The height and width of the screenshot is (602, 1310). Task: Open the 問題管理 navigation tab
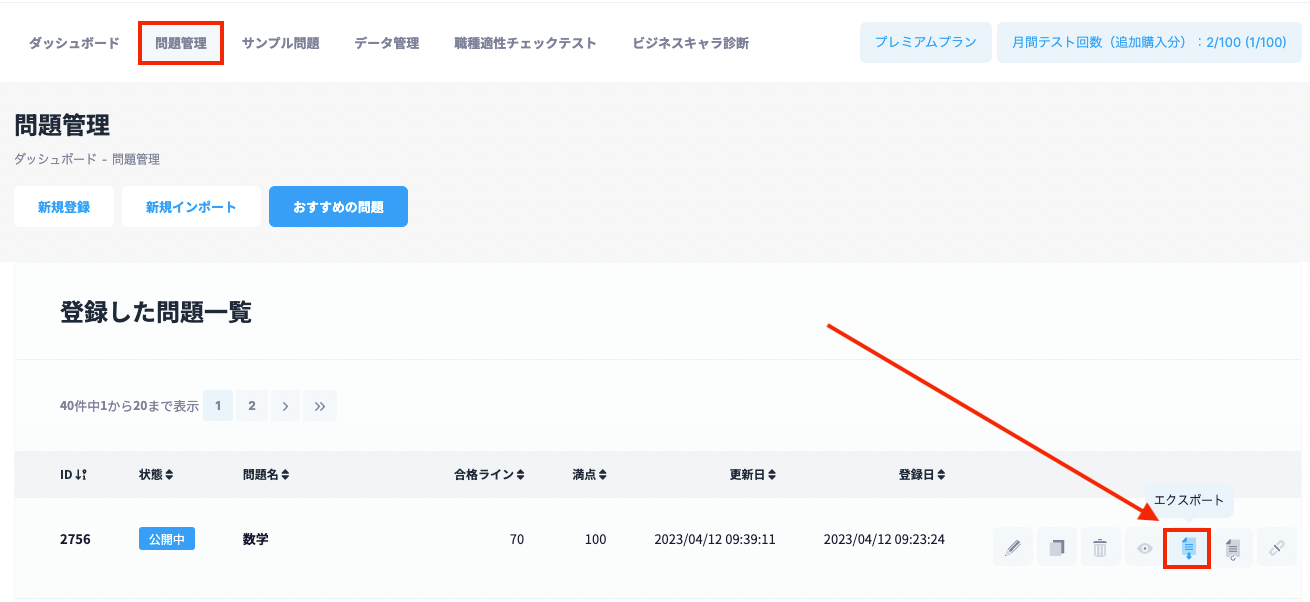(181, 43)
